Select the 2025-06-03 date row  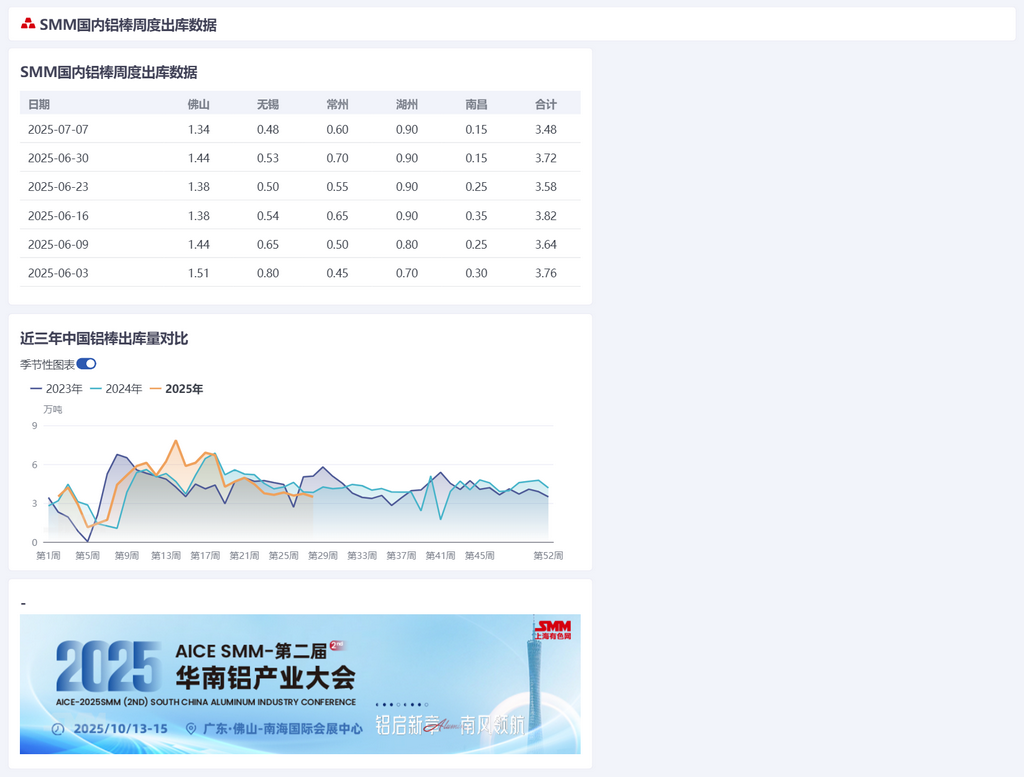[x=300, y=273]
